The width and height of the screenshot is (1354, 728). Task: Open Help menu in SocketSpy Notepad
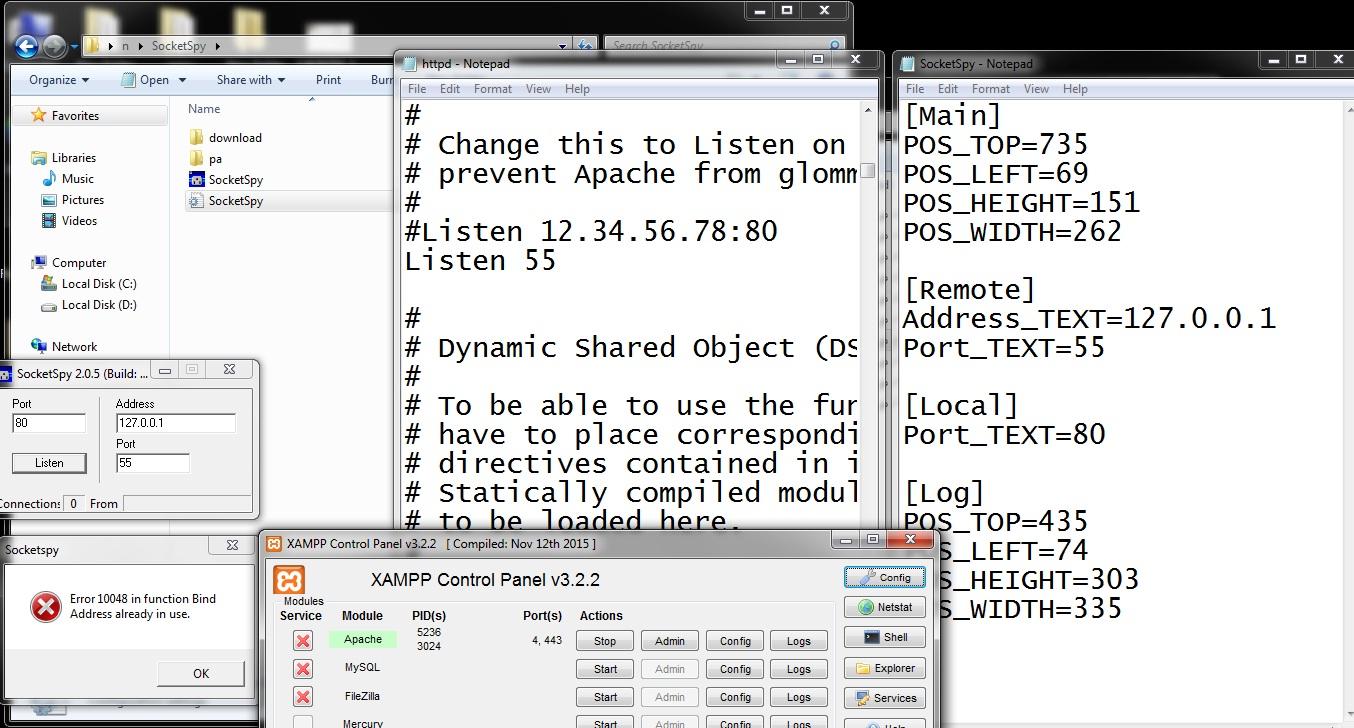tap(1075, 89)
